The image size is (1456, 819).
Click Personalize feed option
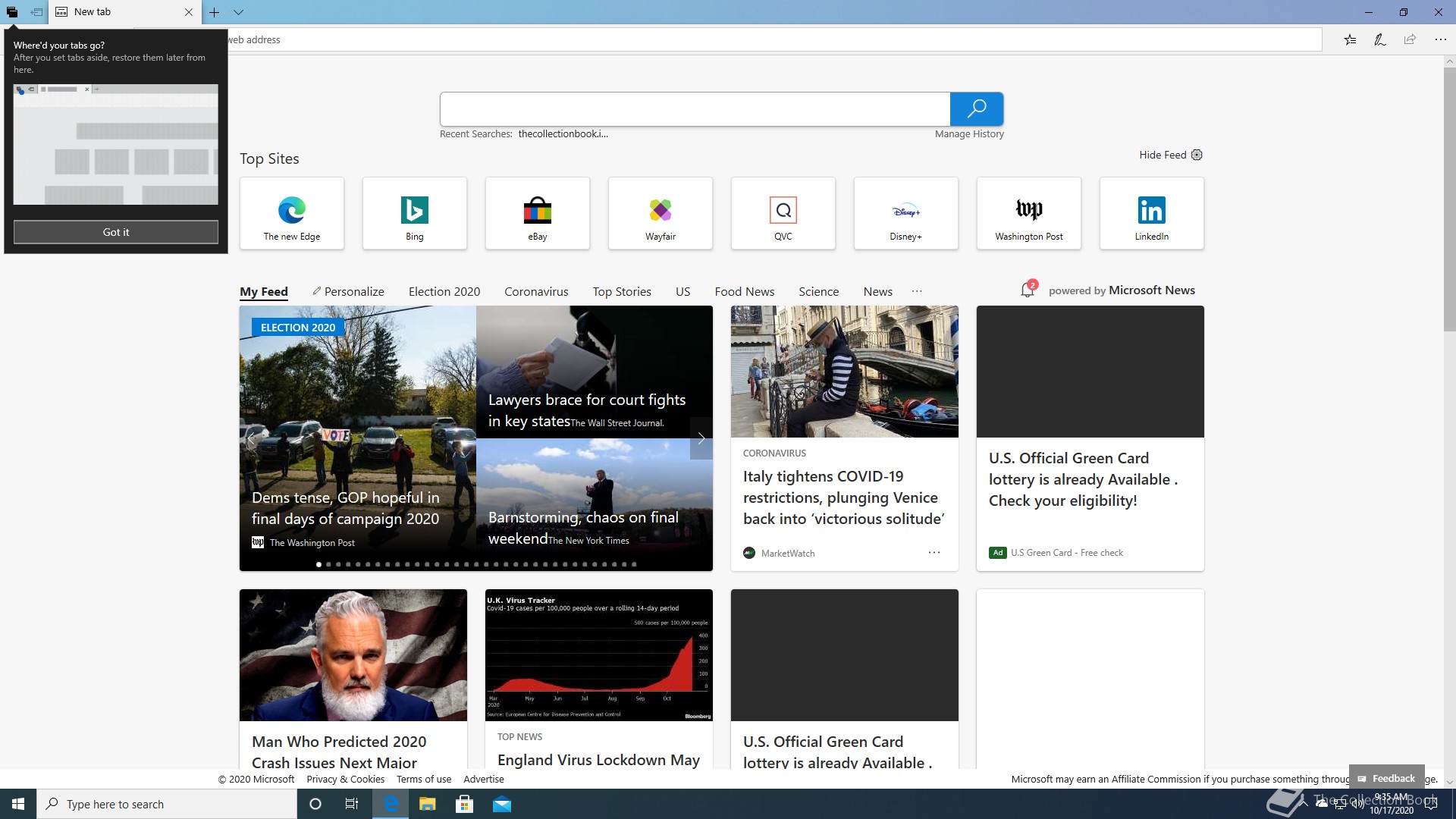tap(348, 292)
